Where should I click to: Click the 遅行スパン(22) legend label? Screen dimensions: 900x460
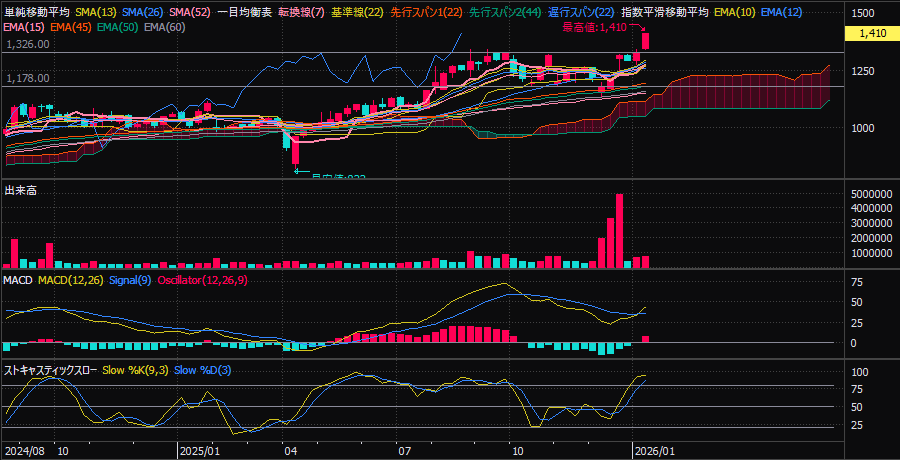tap(582, 12)
